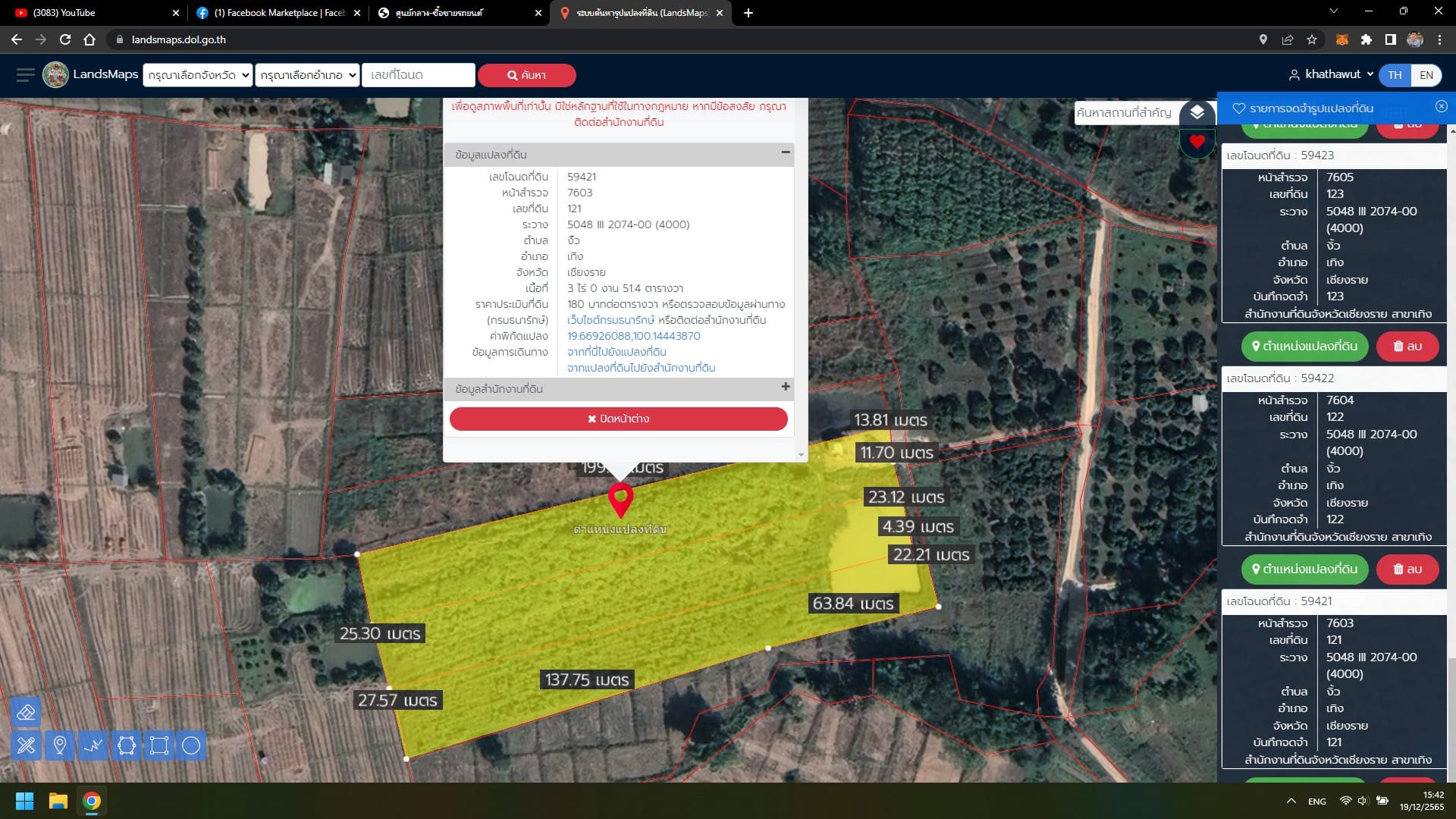Open the map layers icon

pos(1197,112)
